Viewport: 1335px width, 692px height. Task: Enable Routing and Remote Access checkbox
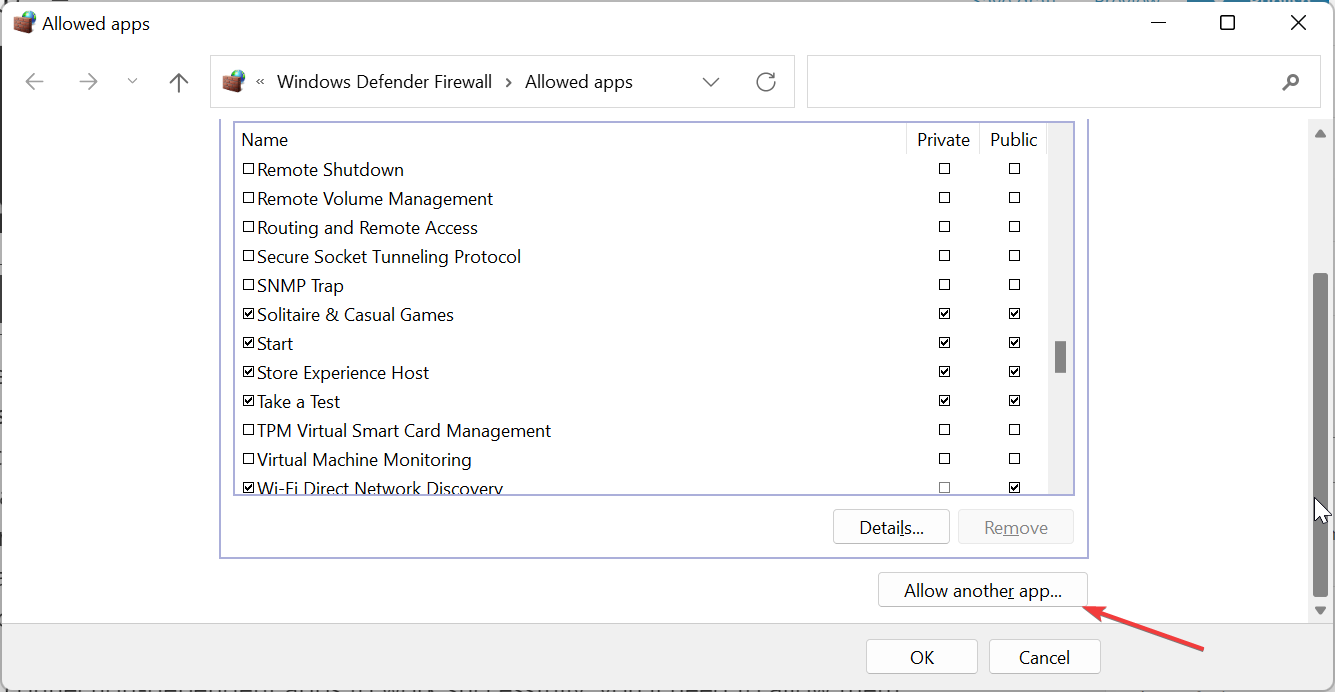(x=249, y=228)
